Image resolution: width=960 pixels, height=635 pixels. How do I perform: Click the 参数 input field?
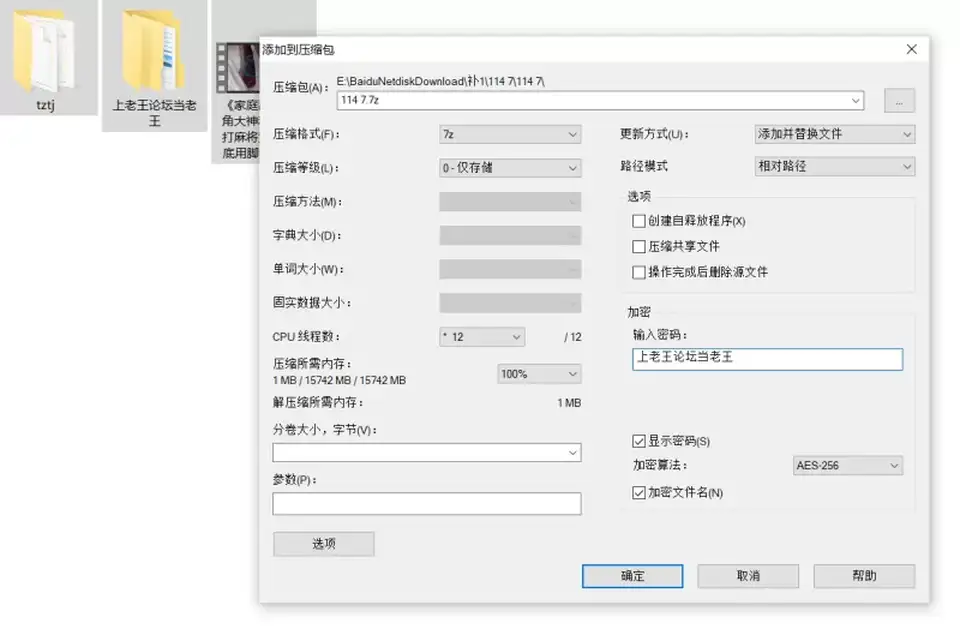coord(427,504)
